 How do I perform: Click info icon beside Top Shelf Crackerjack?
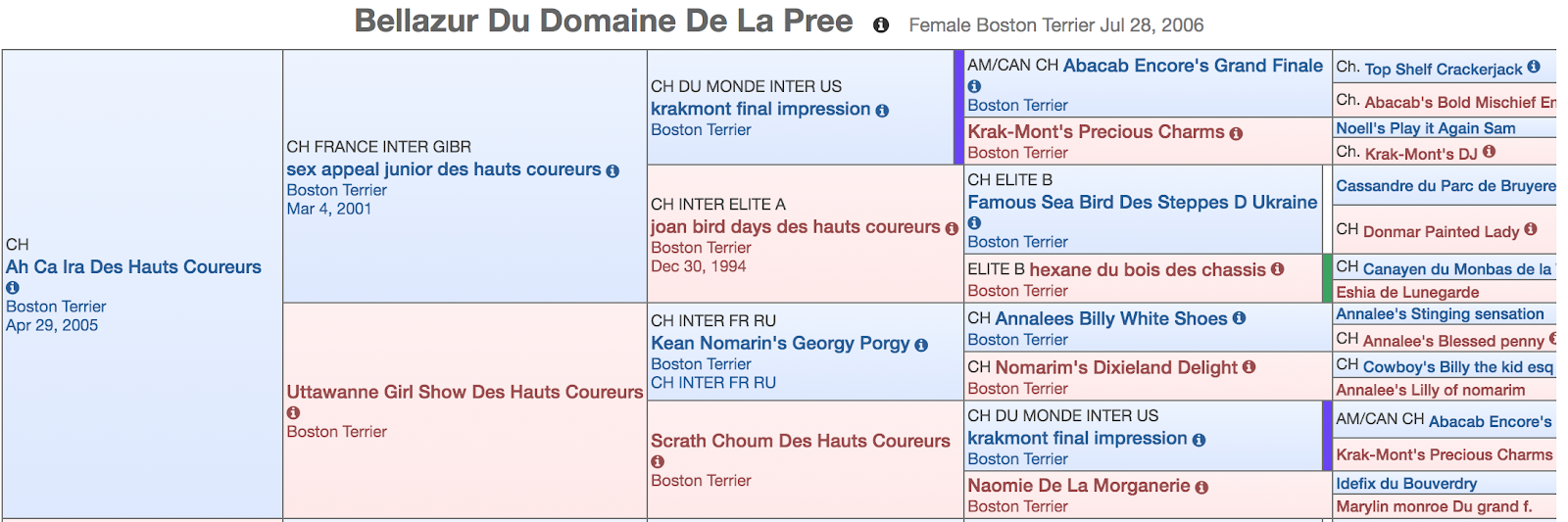[1534, 67]
